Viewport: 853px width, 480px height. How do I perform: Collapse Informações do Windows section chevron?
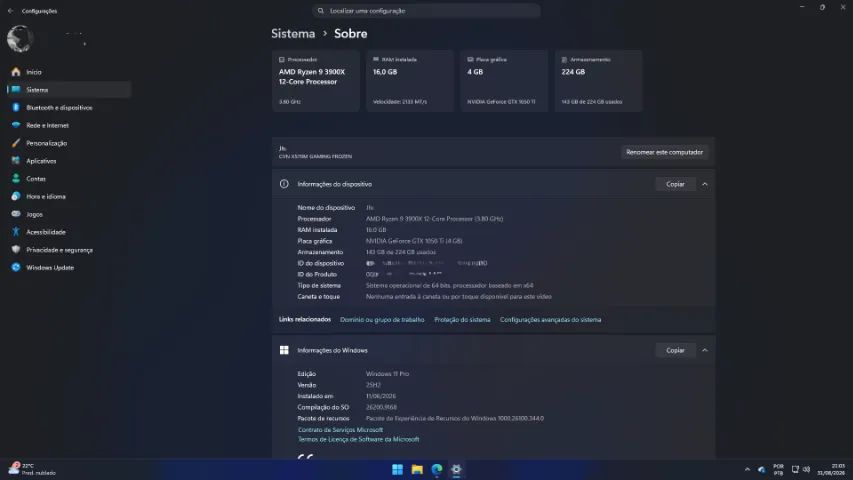click(x=704, y=350)
